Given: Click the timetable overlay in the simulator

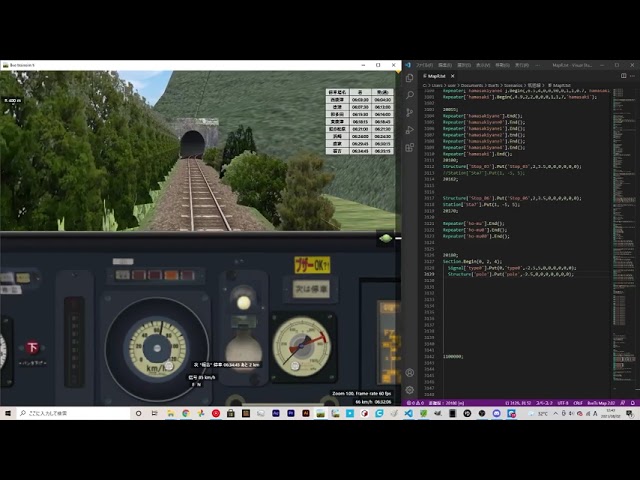Looking at the screenshot, I should tap(360, 122).
